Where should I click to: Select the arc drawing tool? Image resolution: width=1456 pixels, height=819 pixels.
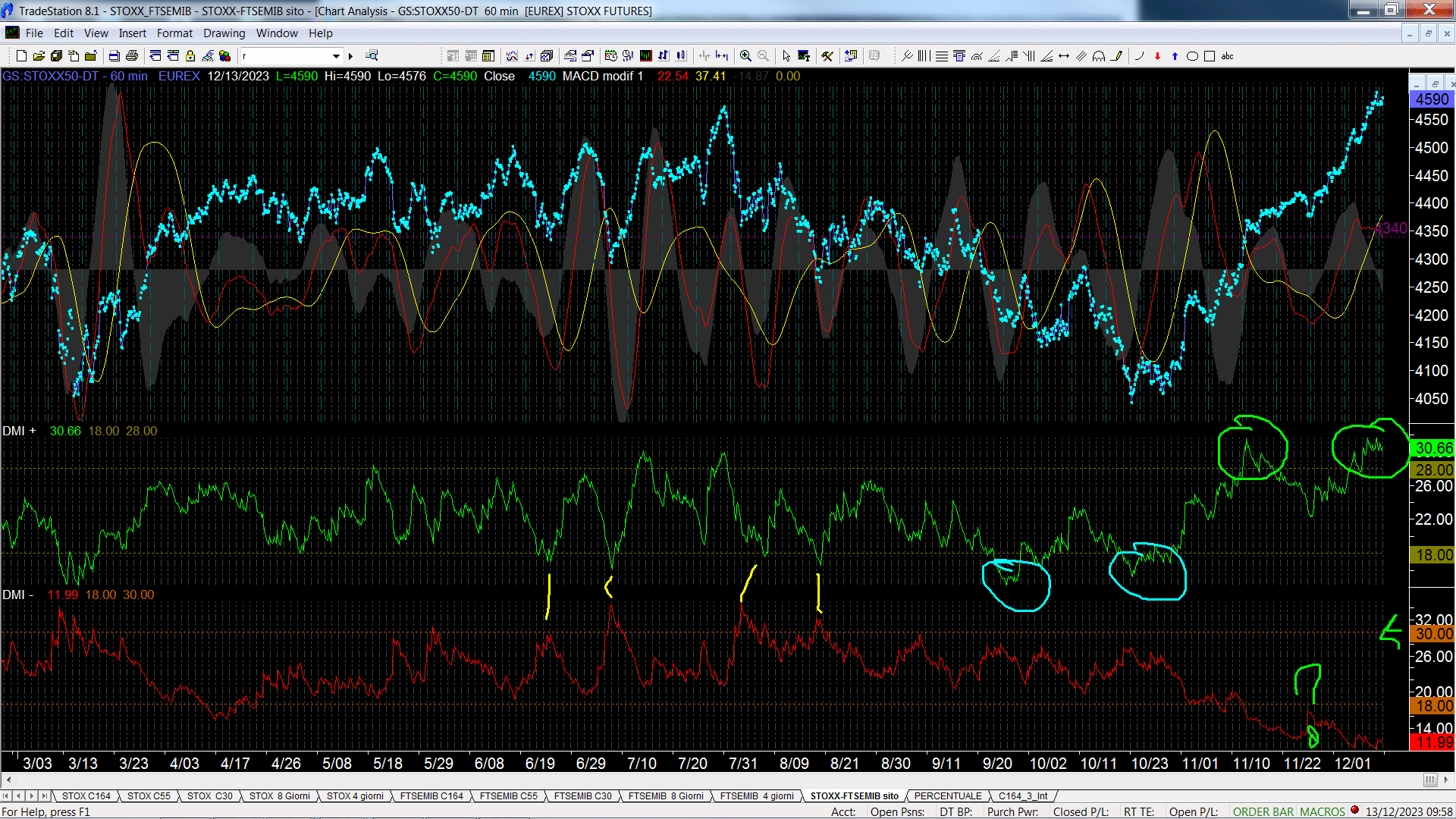1139,56
